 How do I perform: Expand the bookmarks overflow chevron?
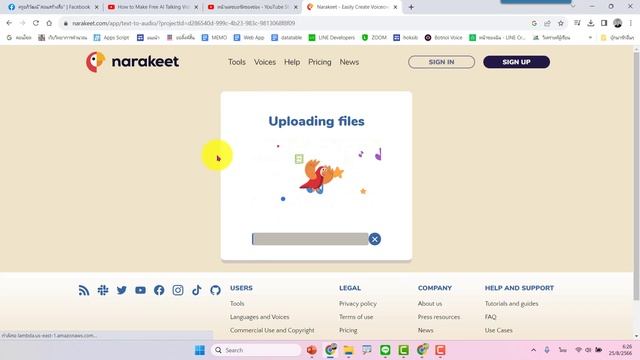click(590, 38)
